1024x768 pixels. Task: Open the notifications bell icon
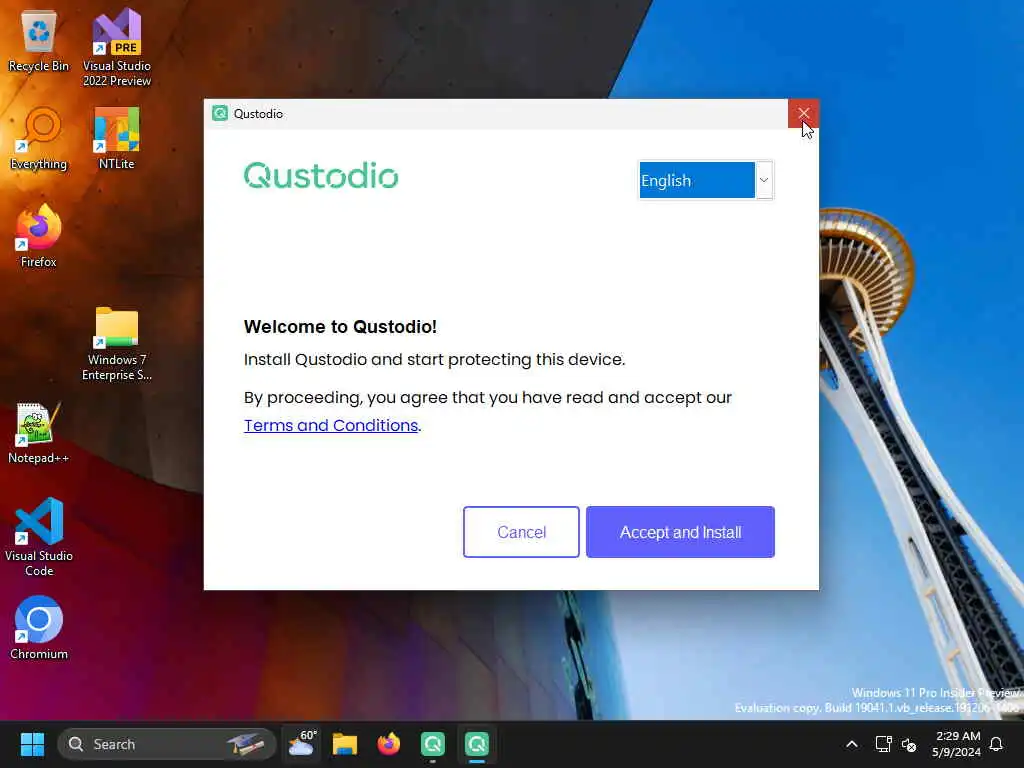click(x=996, y=744)
